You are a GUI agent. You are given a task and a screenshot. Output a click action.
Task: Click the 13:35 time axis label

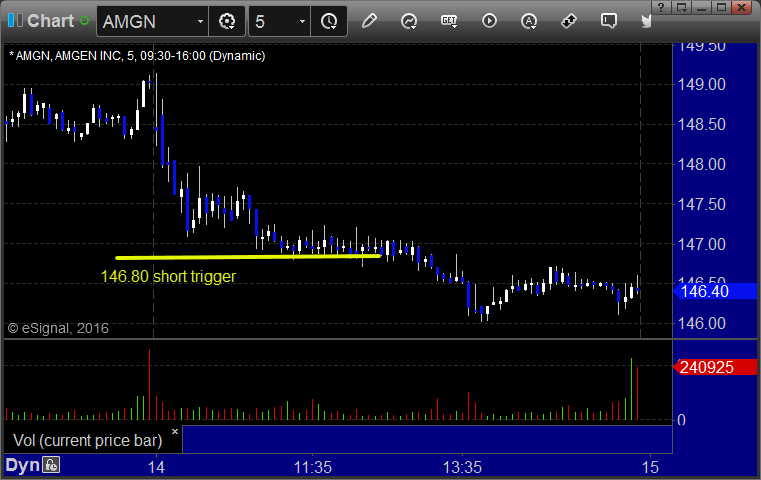463,467
